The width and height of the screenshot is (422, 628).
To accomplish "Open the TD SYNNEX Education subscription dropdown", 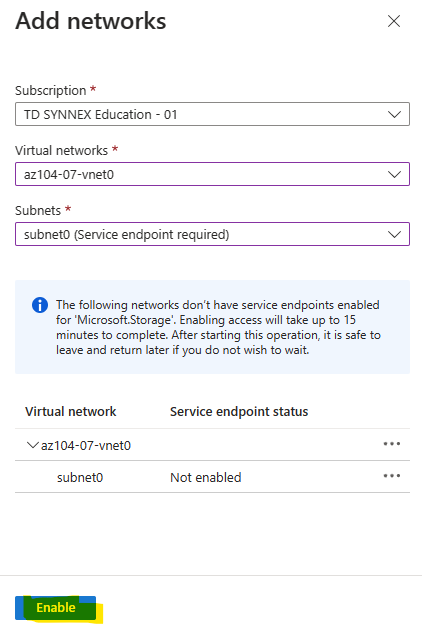I will click(x=212, y=114).
